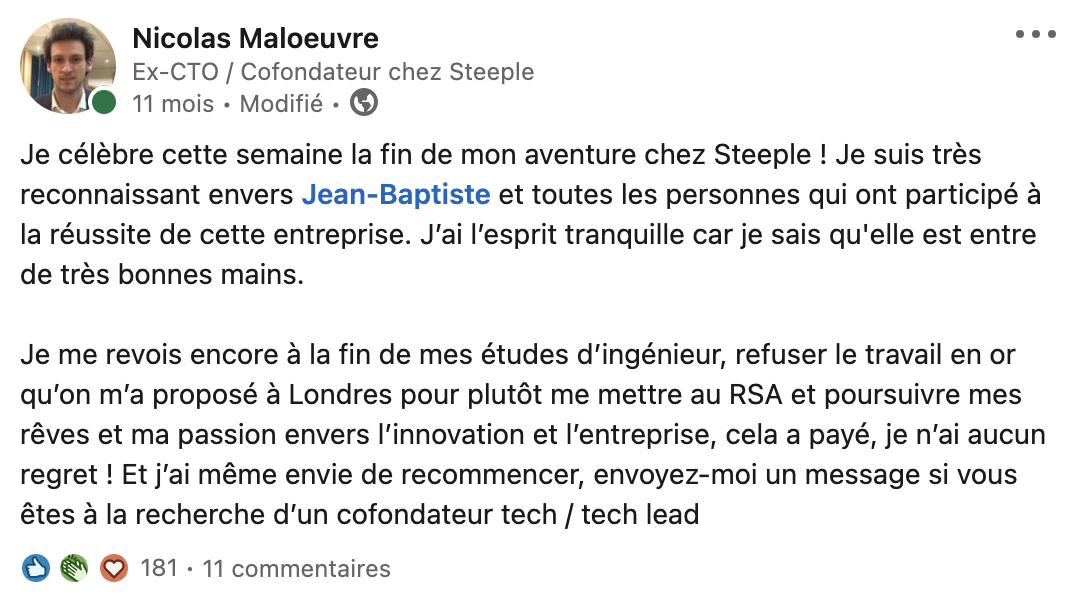This screenshot has height=596, width=1086.
Task: Click the first paragraph about Steeple
Action: point(531,215)
